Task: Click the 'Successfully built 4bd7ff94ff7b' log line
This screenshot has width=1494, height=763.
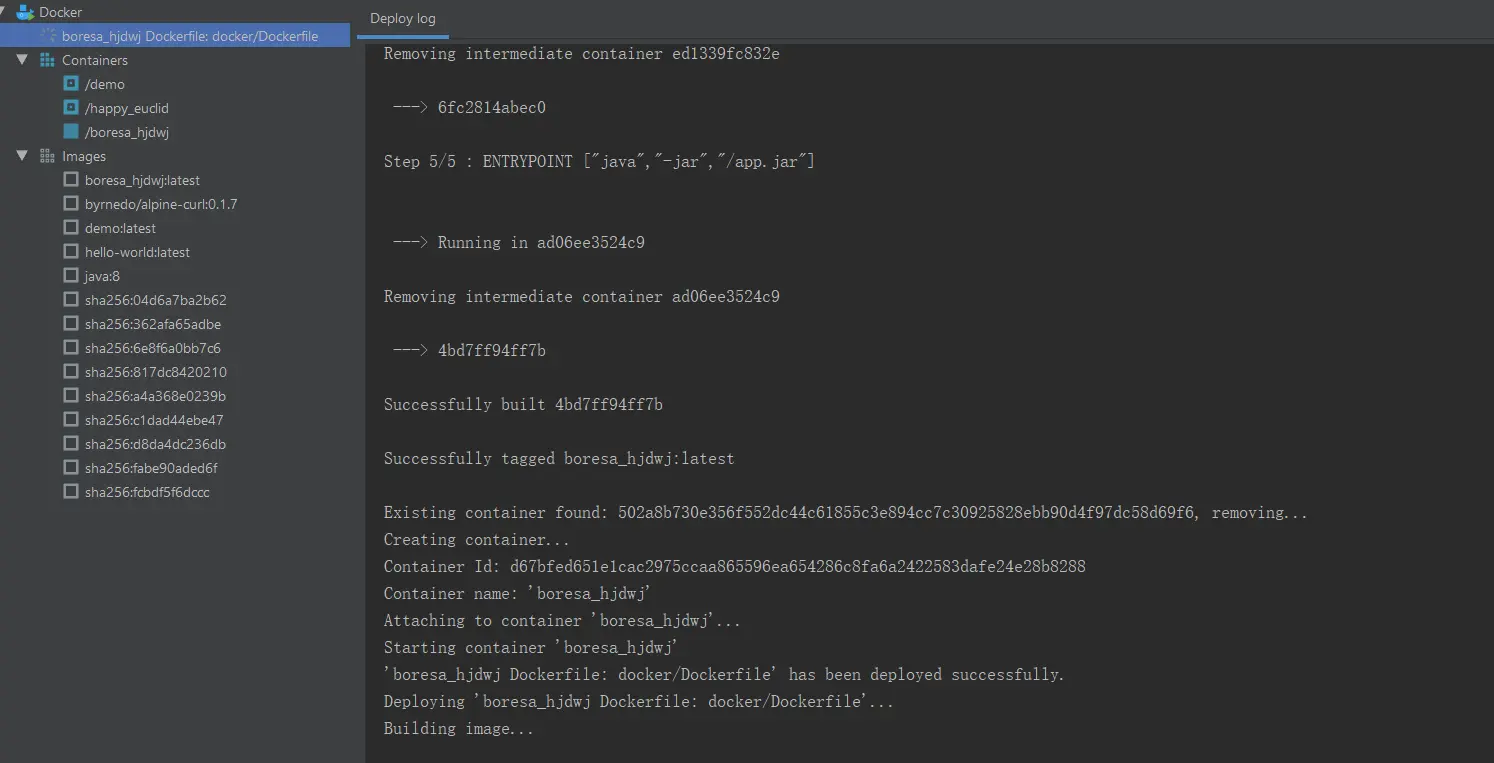Action: (x=523, y=404)
